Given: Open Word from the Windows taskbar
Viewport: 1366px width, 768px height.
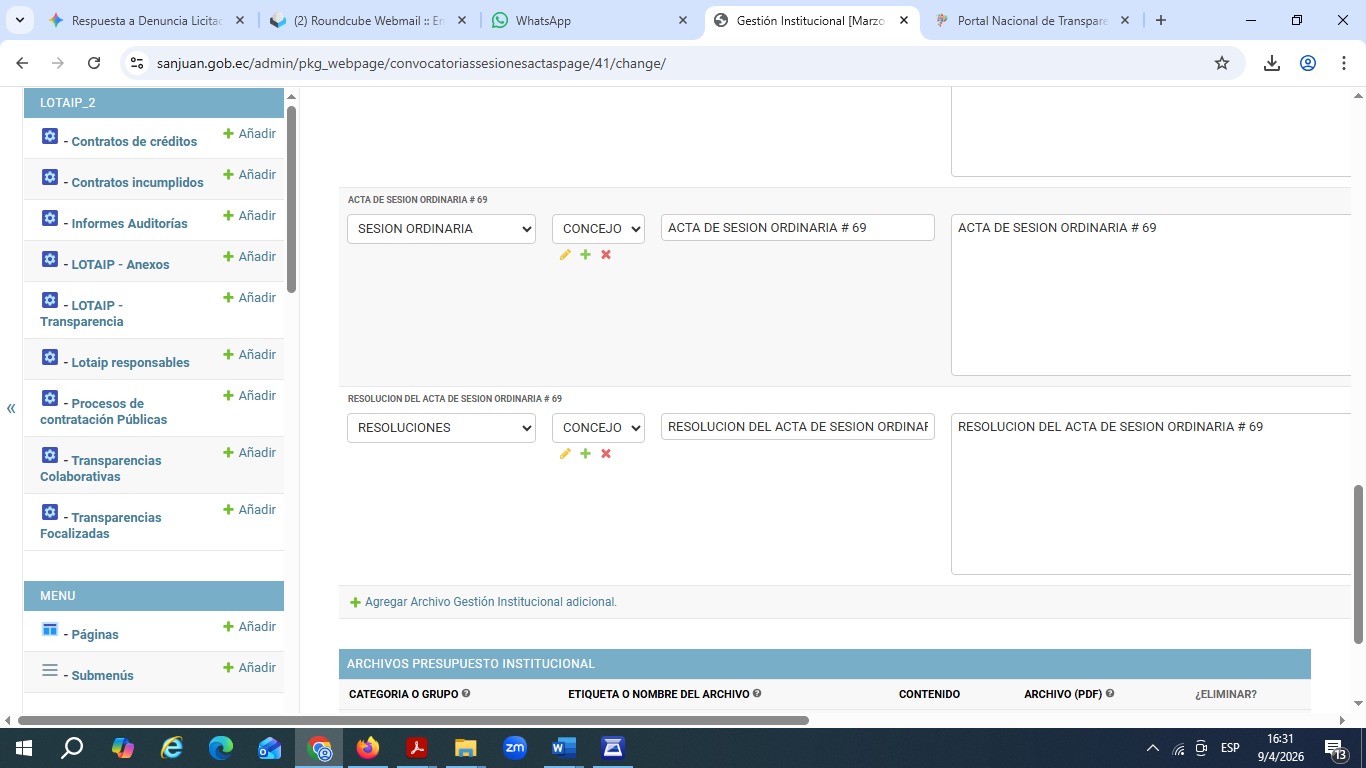Looking at the screenshot, I should (x=564, y=748).
